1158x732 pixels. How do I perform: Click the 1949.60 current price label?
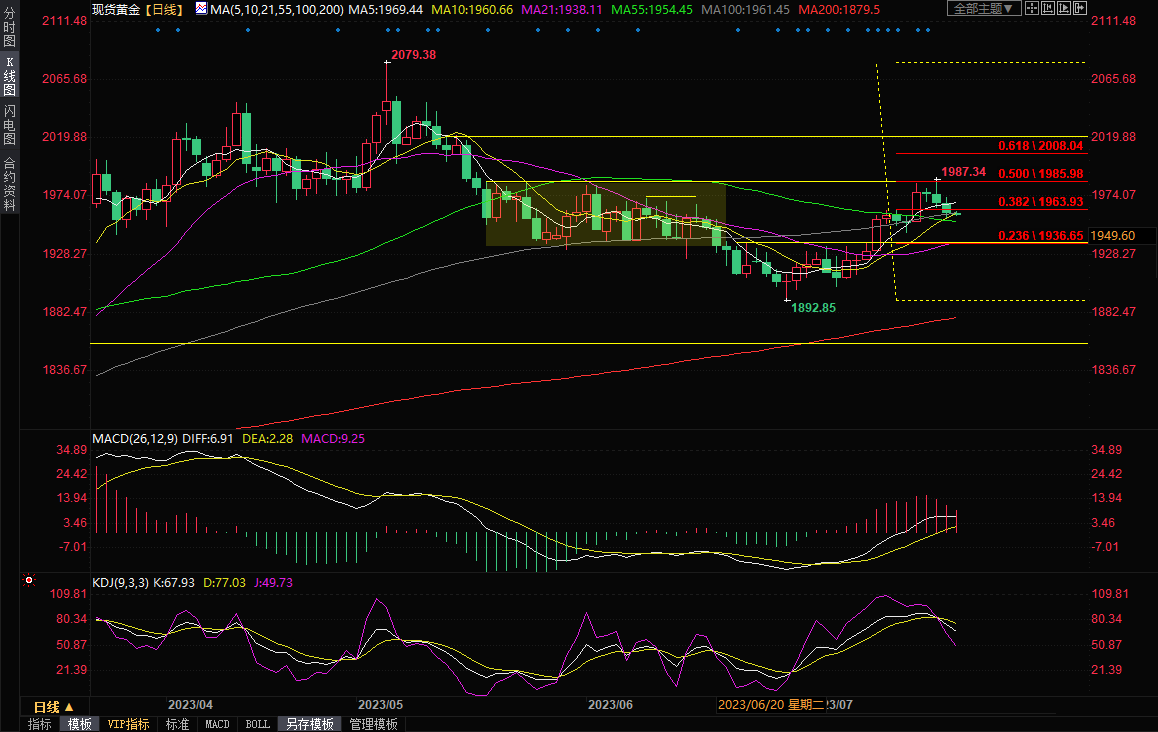tap(1112, 236)
